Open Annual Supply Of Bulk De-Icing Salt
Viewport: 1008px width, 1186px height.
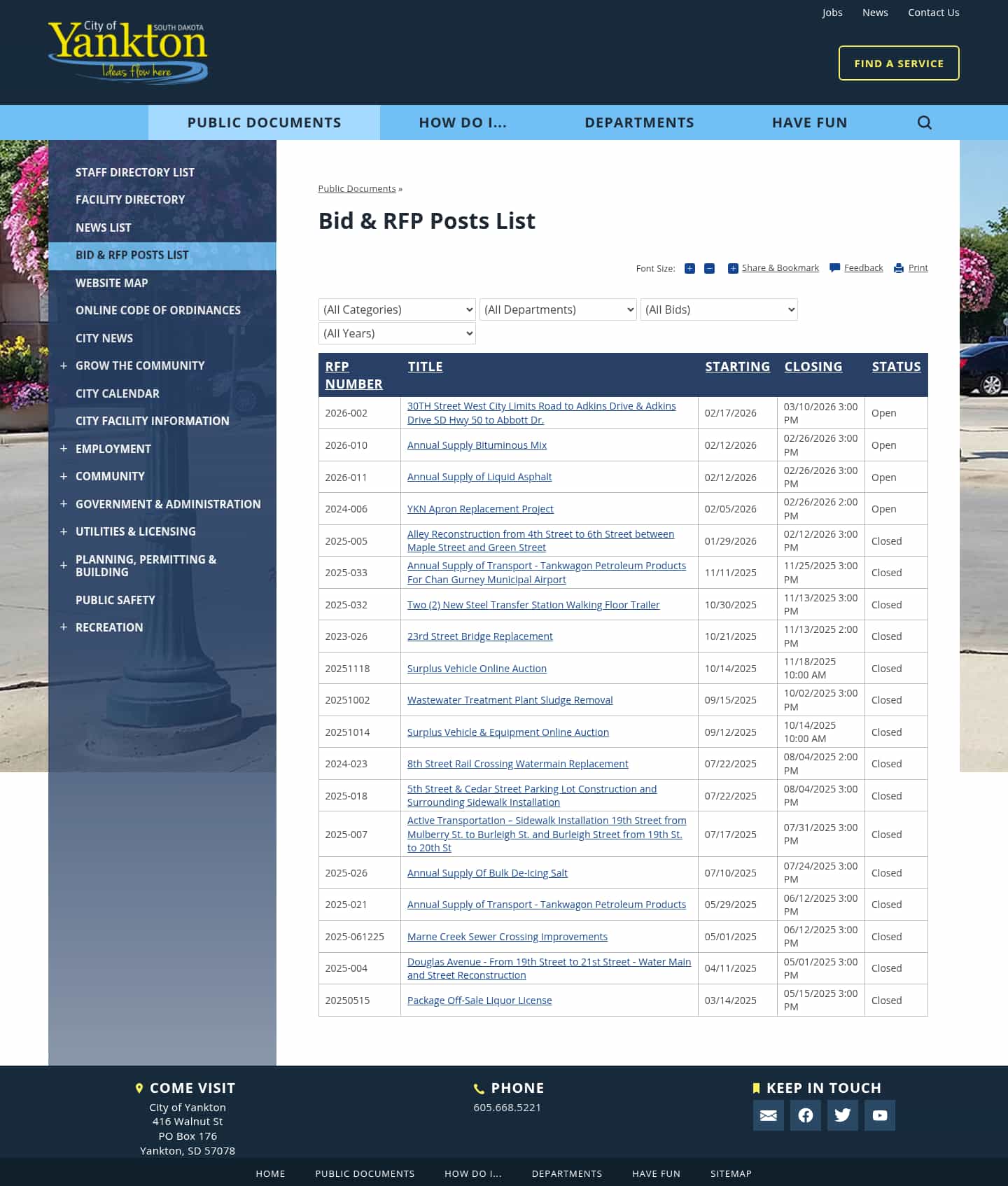(487, 873)
